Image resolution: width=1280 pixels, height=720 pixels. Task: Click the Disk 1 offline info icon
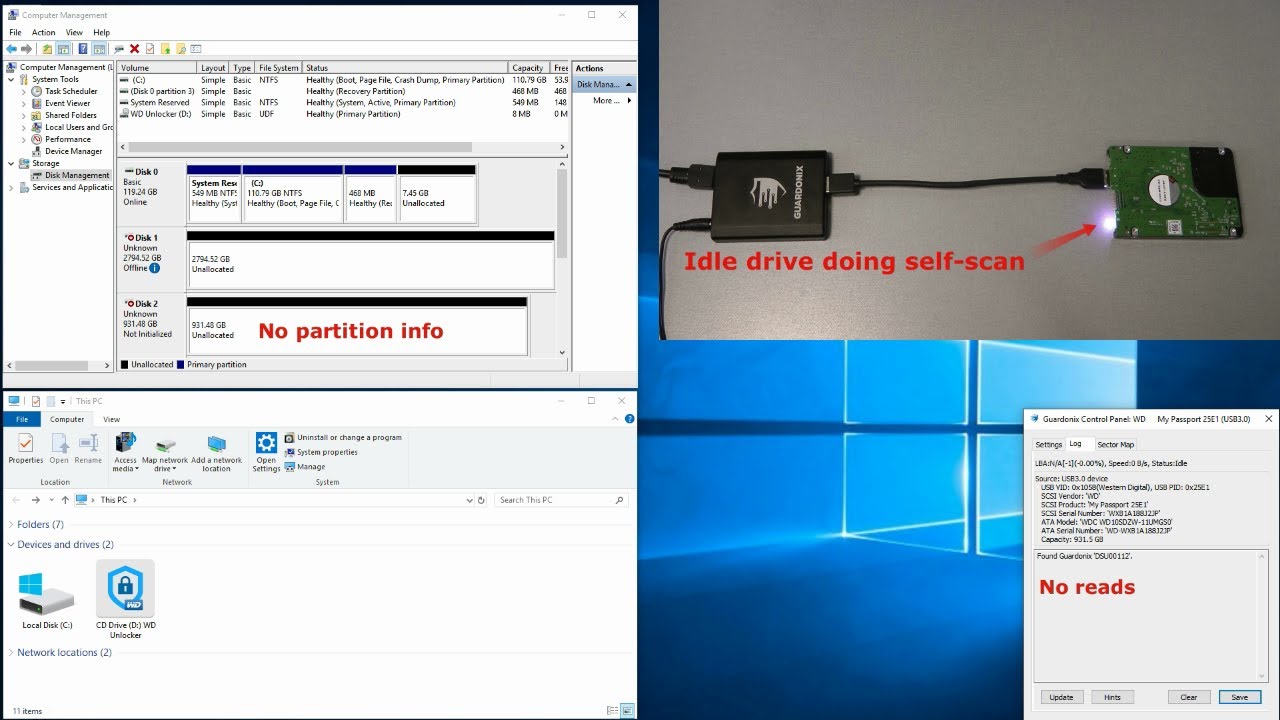(x=154, y=268)
